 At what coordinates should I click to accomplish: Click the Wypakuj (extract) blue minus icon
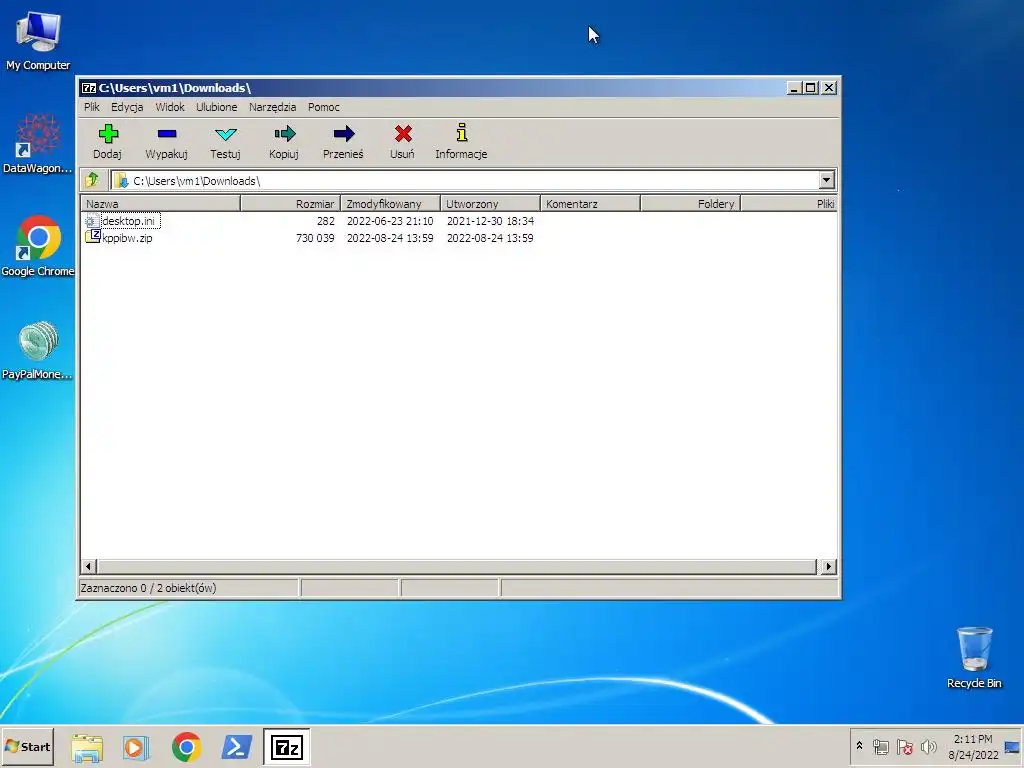tap(167, 134)
